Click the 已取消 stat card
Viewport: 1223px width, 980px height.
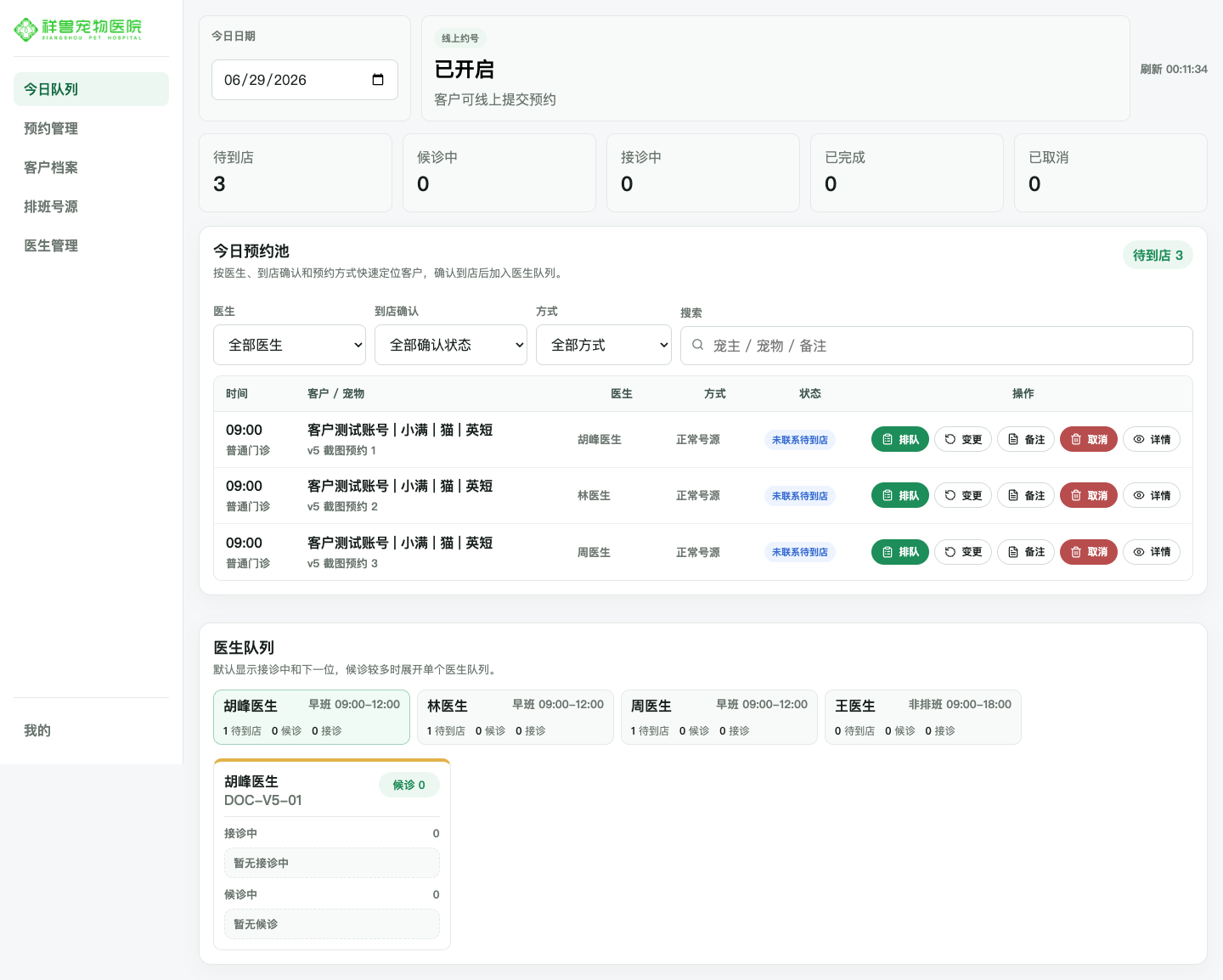[x=1111, y=172]
